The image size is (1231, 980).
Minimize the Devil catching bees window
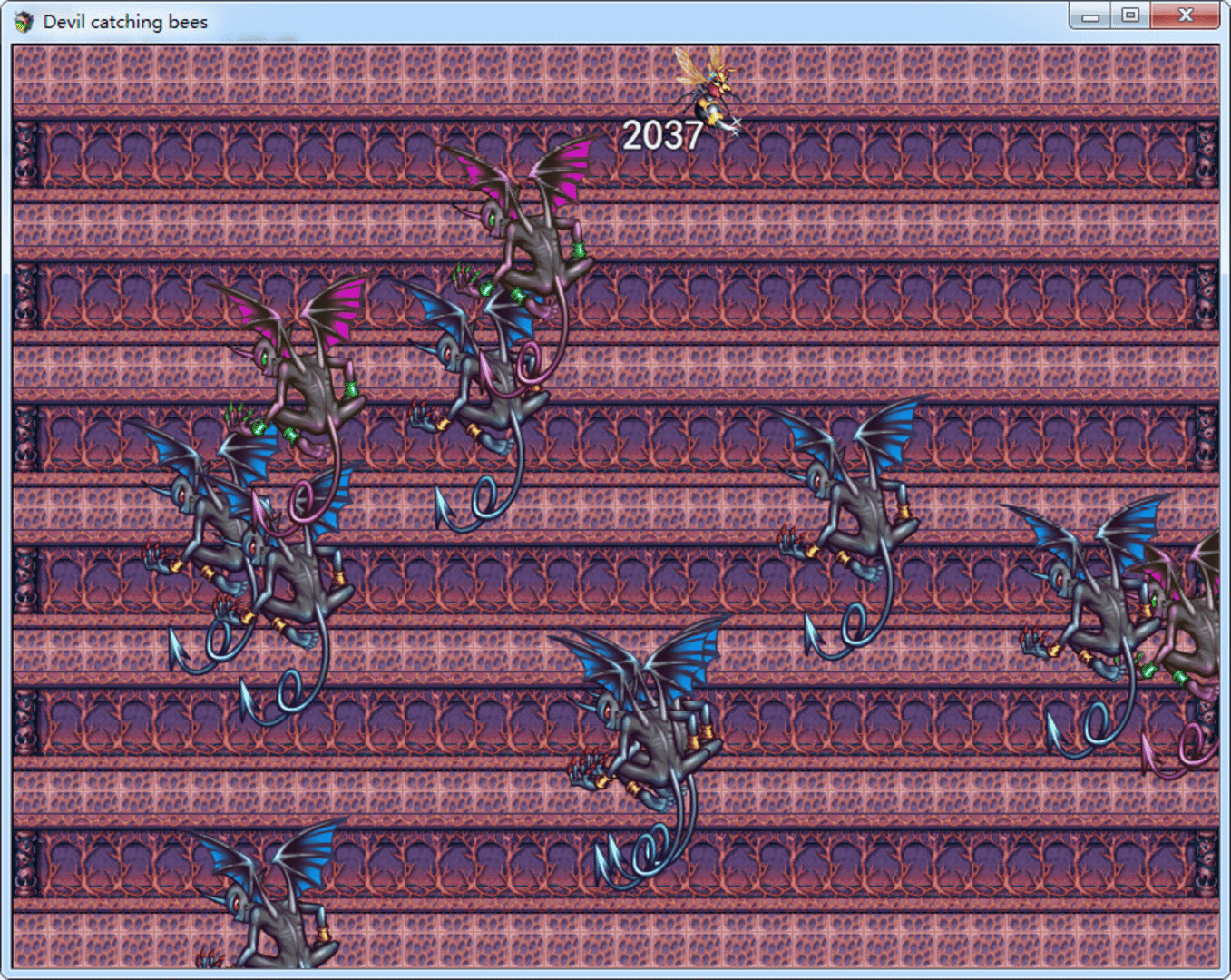click(1090, 15)
